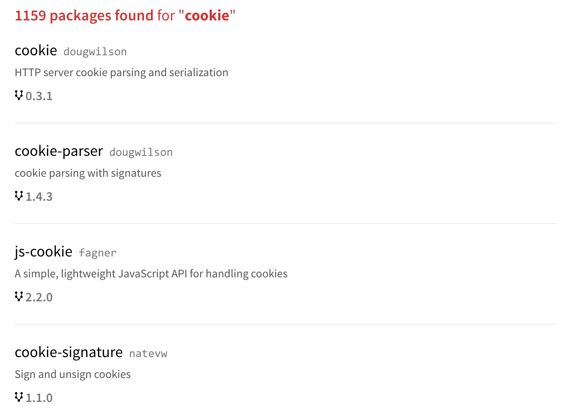Click the version icon beside 1.1.0
The width and height of the screenshot is (566, 410).
pos(19,397)
